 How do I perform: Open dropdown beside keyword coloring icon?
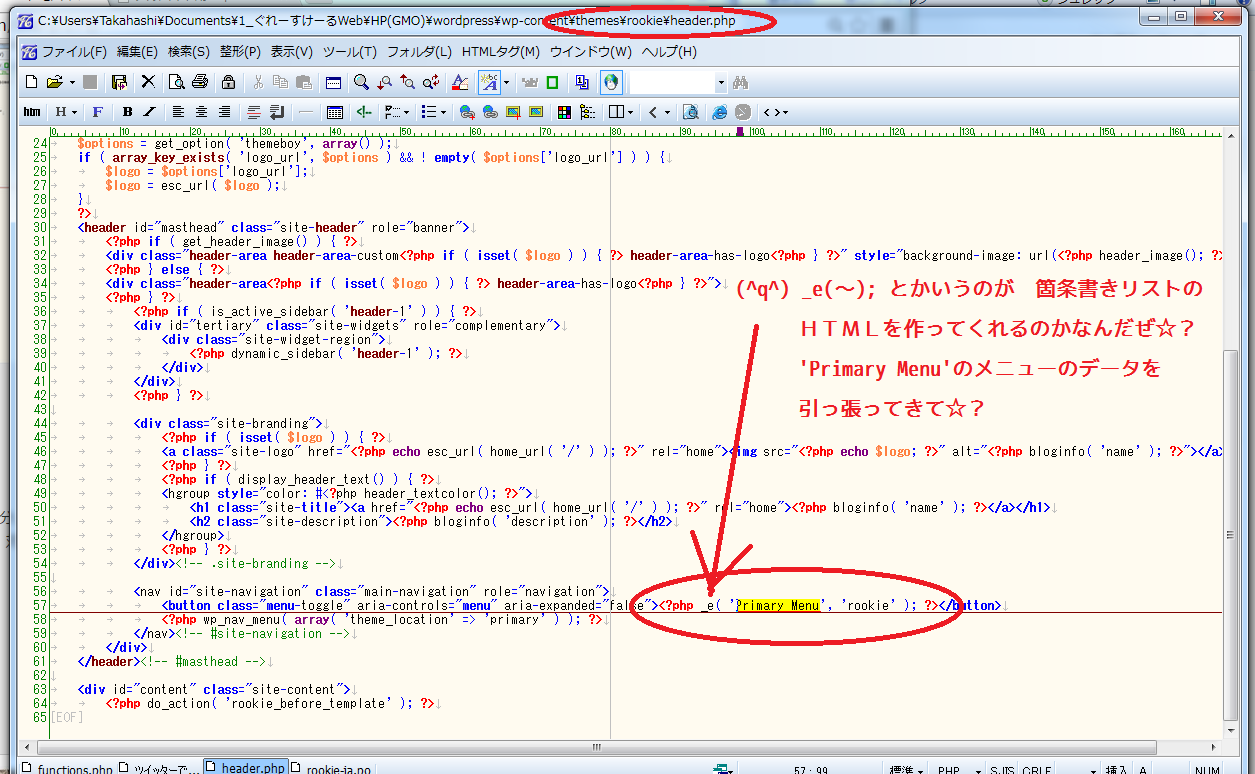point(506,82)
